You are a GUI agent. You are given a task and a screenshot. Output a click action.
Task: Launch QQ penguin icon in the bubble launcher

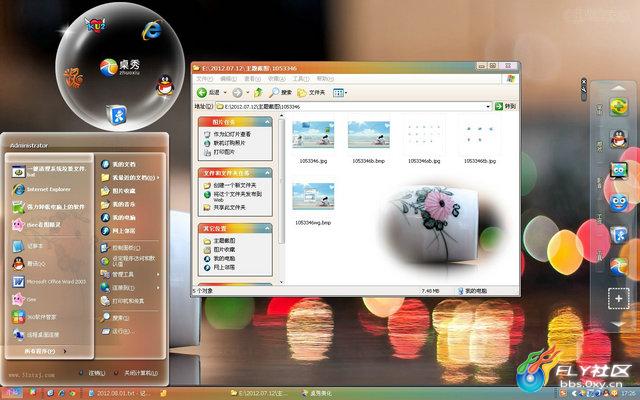165,85
